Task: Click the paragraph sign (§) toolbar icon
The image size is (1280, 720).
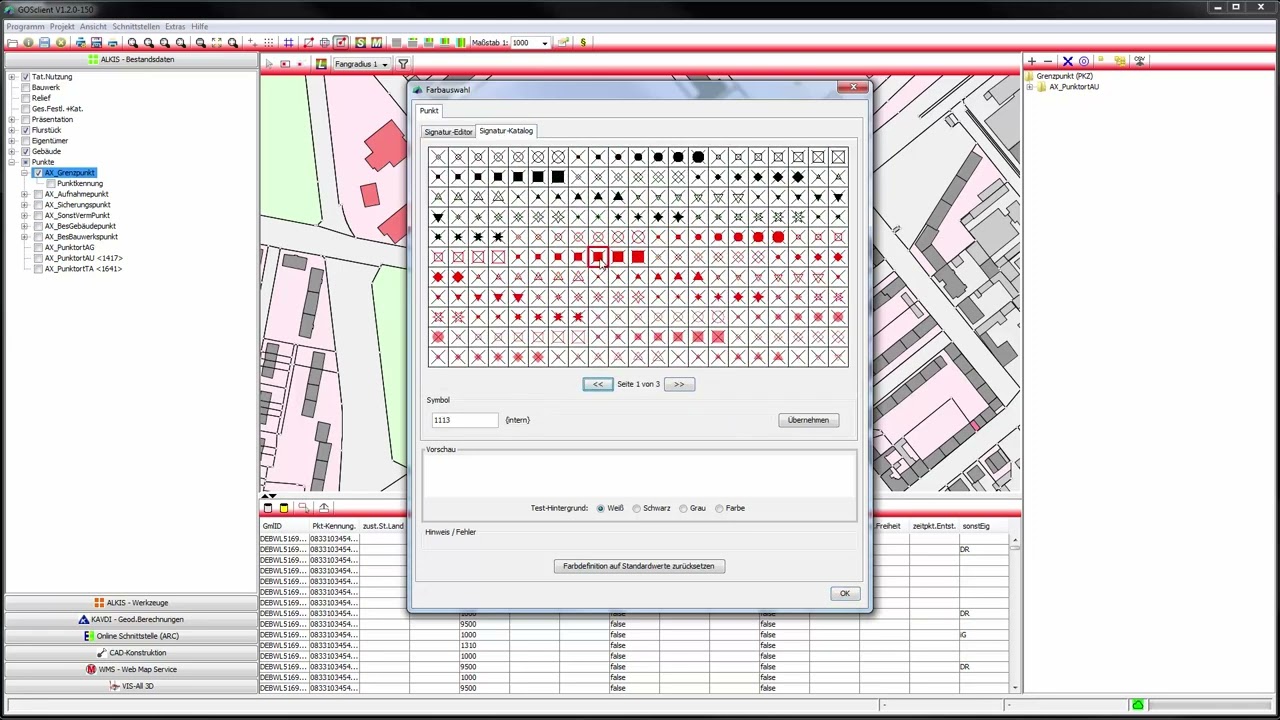Action: click(x=583, y=43)
